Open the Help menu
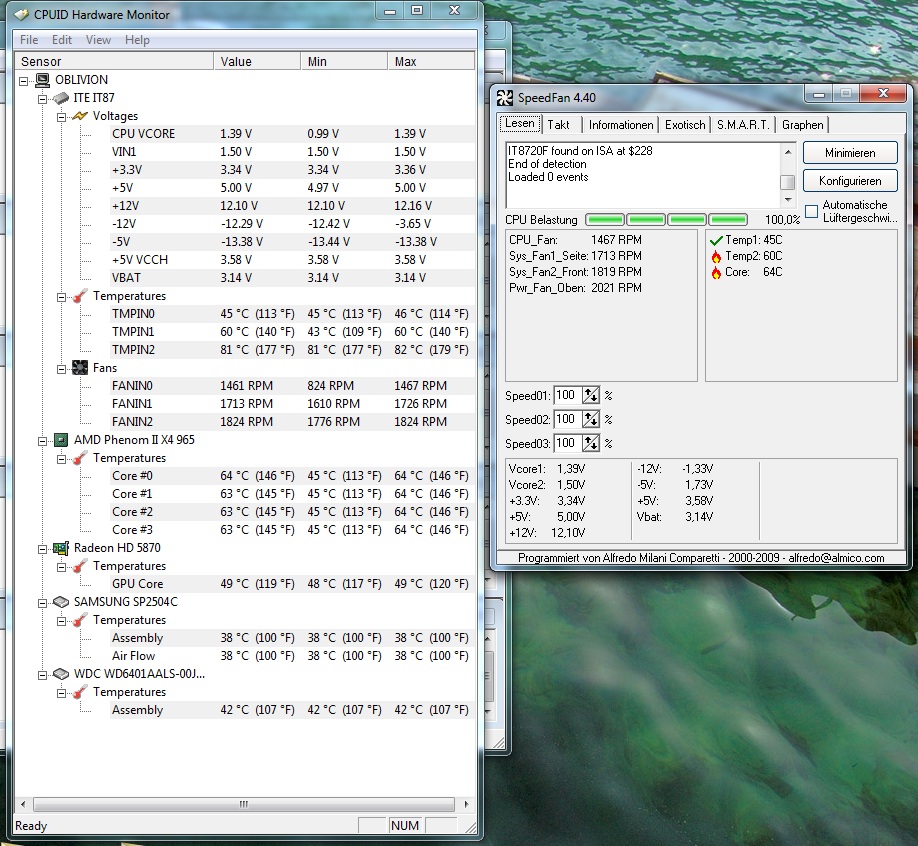Image resolution: width=918 pixels, height=846 pixels. tap(137, 40)
